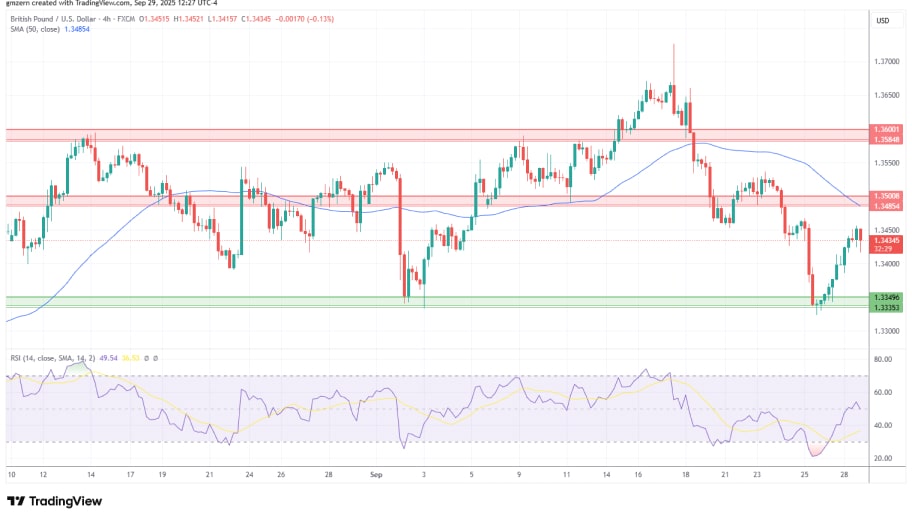Click the 1.35848 resistance price label
Viewport: 912px width, 513px height.
tap(886, 139)
